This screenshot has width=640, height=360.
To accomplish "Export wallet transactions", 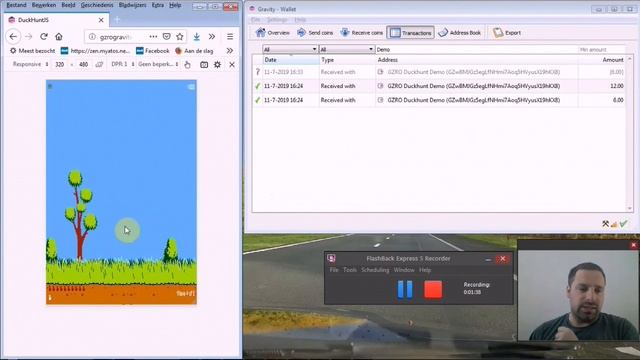I will (507, 33).
